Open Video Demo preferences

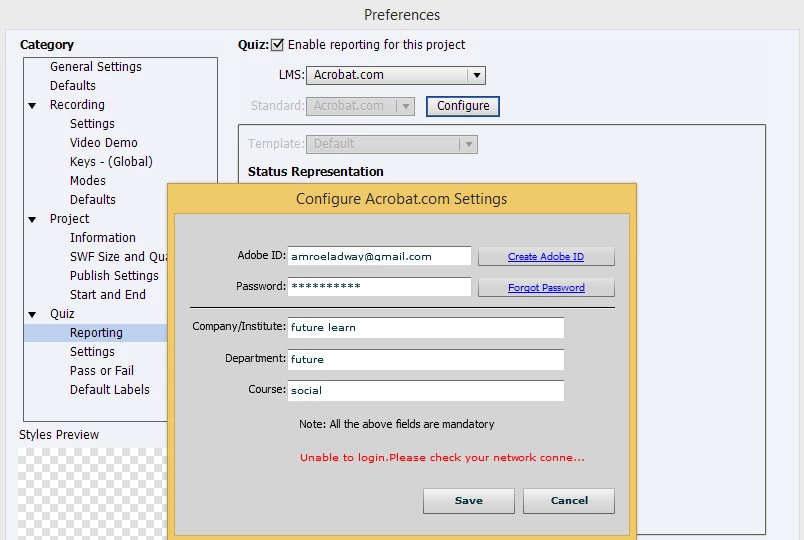104,143
